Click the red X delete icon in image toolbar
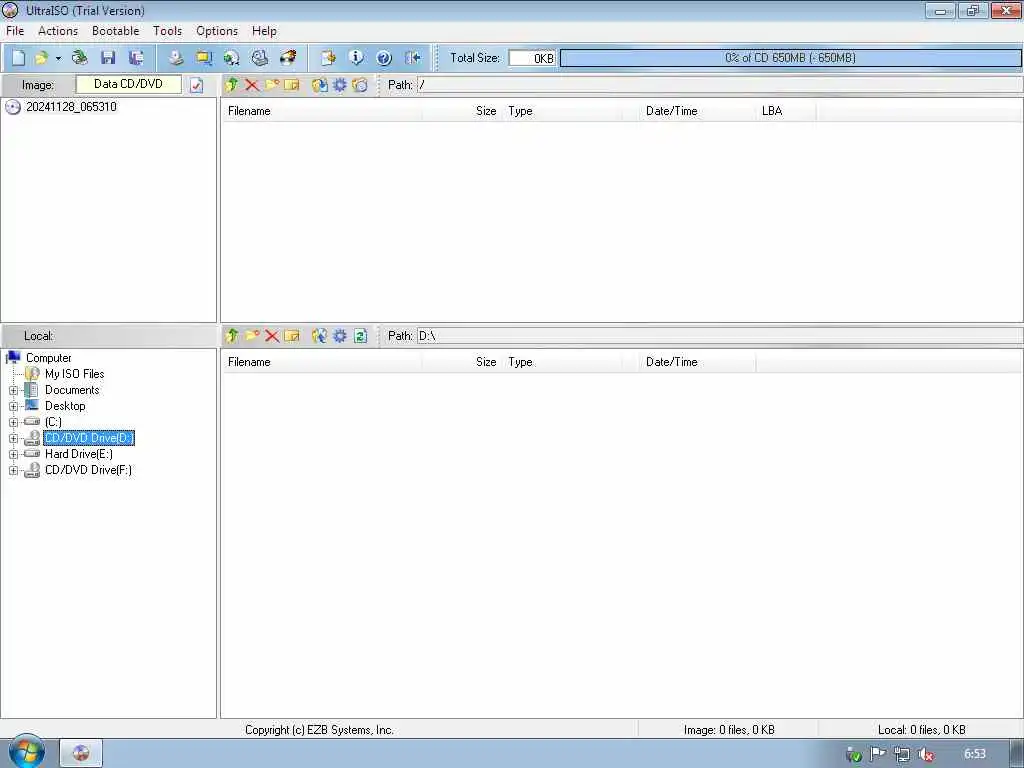 pyautogui.click(x=251, y=85)
